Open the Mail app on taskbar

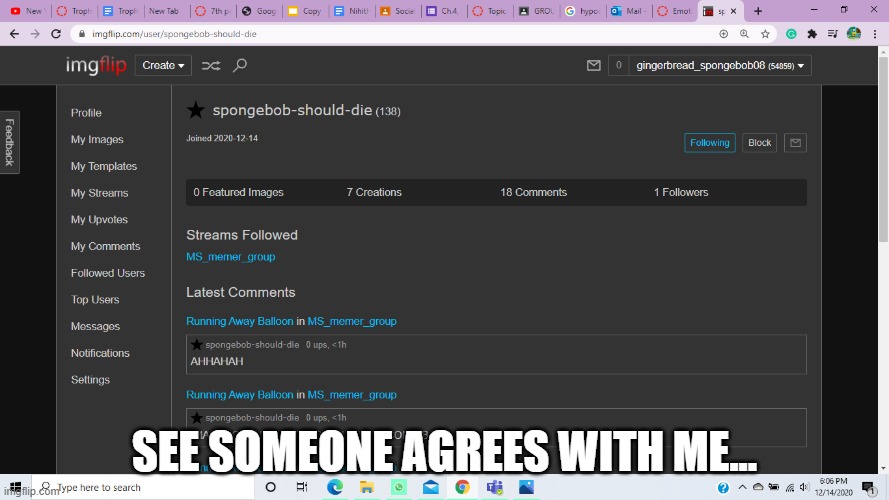(430, 487)
